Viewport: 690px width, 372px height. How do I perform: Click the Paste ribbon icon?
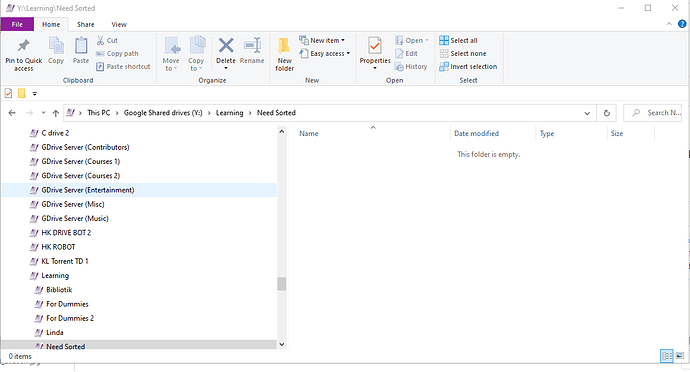point(81,46)
